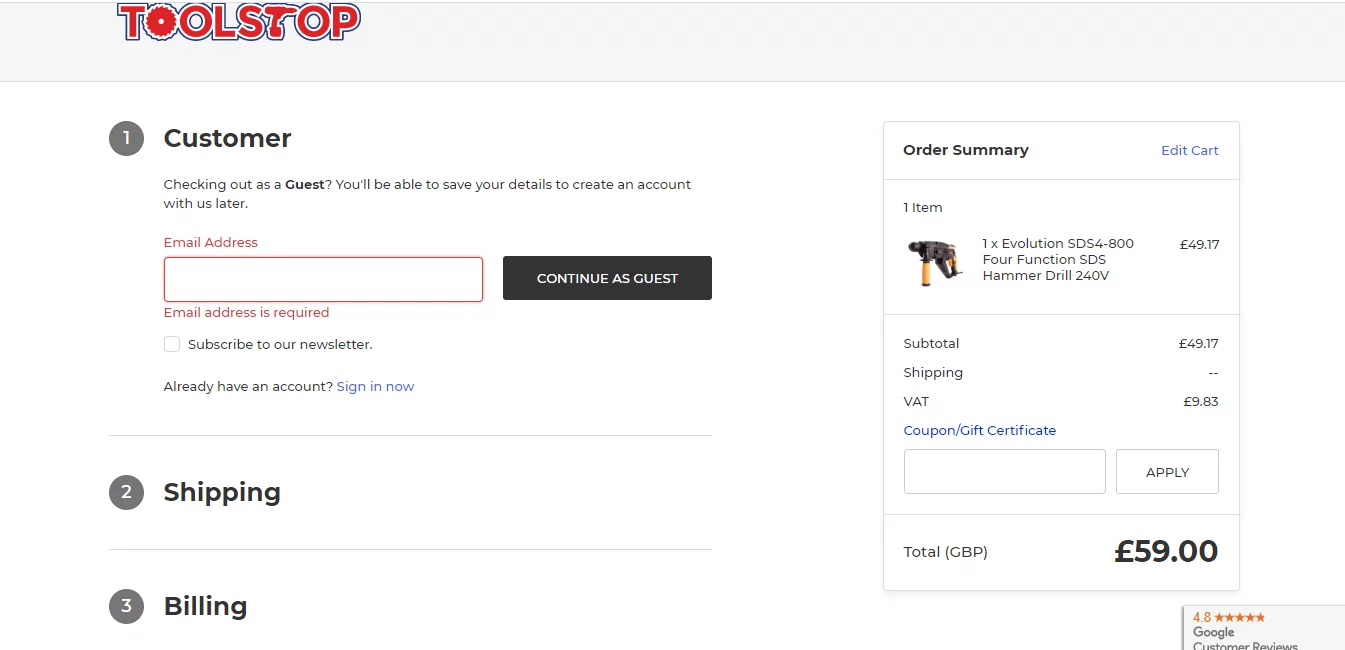Click the Total (GBP) label
This screenshot has height=650, width=1345.
click(945, 552)
